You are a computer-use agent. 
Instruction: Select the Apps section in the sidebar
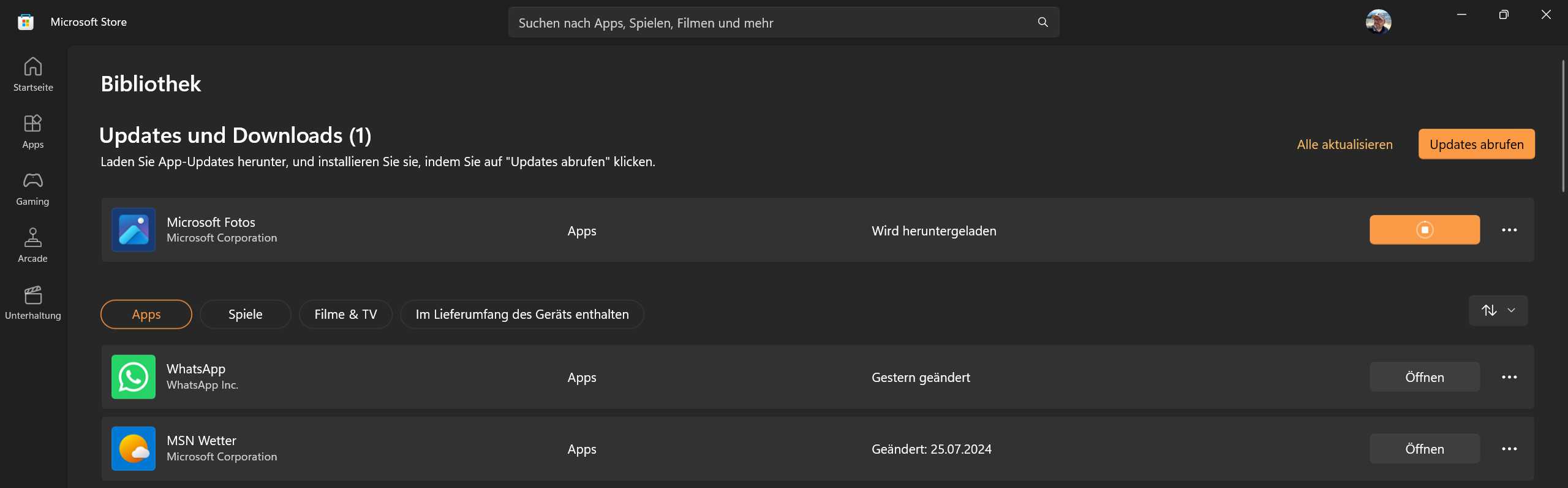[x=32, y=131]
